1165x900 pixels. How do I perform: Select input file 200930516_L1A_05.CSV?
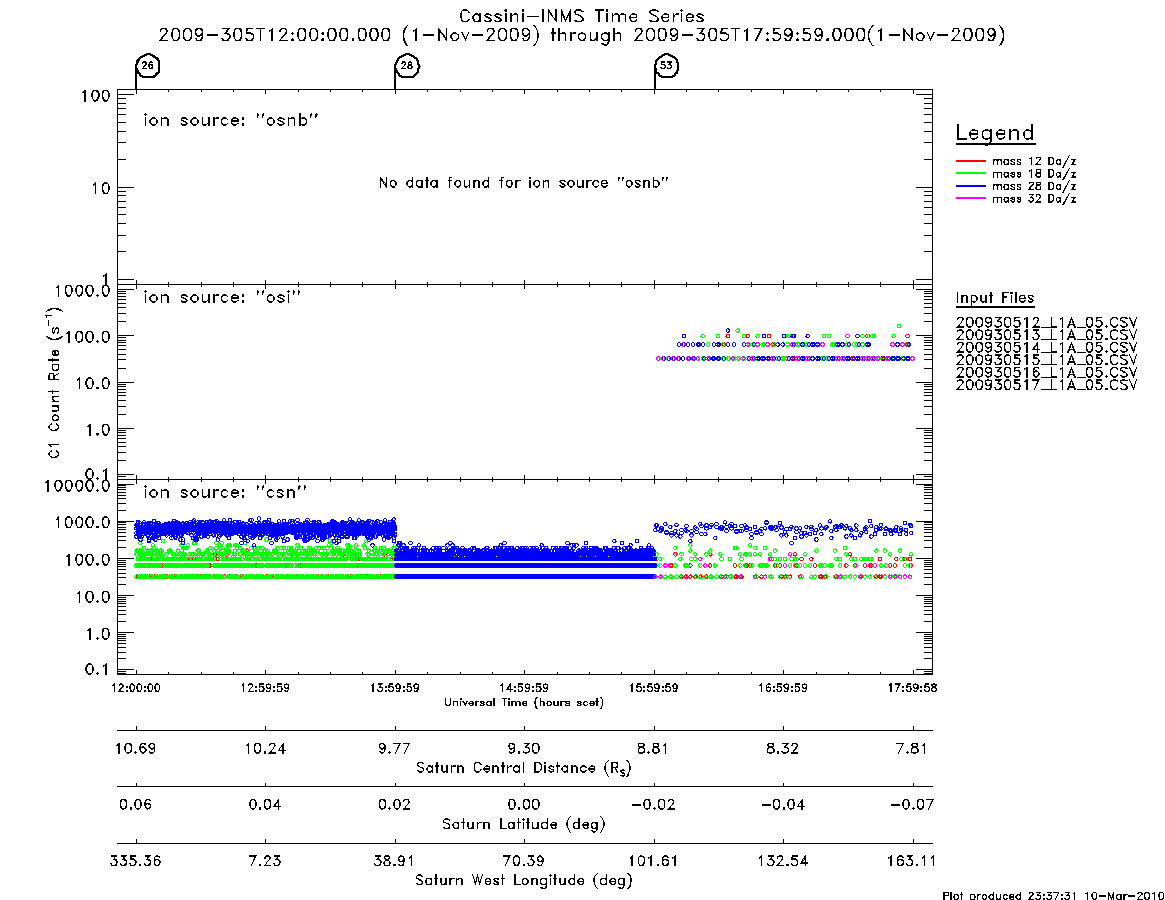point(1046,373)
